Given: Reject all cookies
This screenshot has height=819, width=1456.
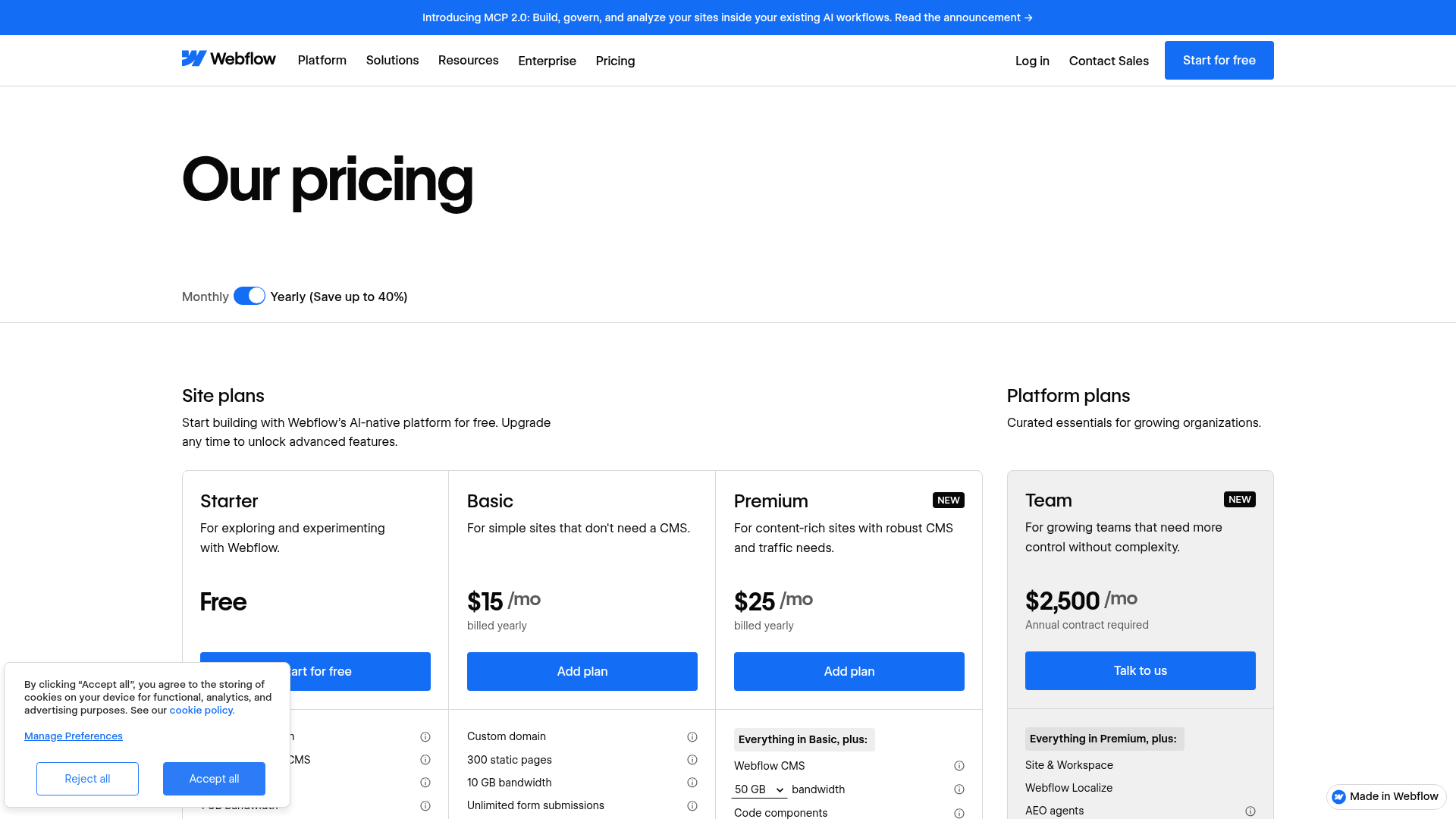Looking at the screenshot, I should coord(87,779).
